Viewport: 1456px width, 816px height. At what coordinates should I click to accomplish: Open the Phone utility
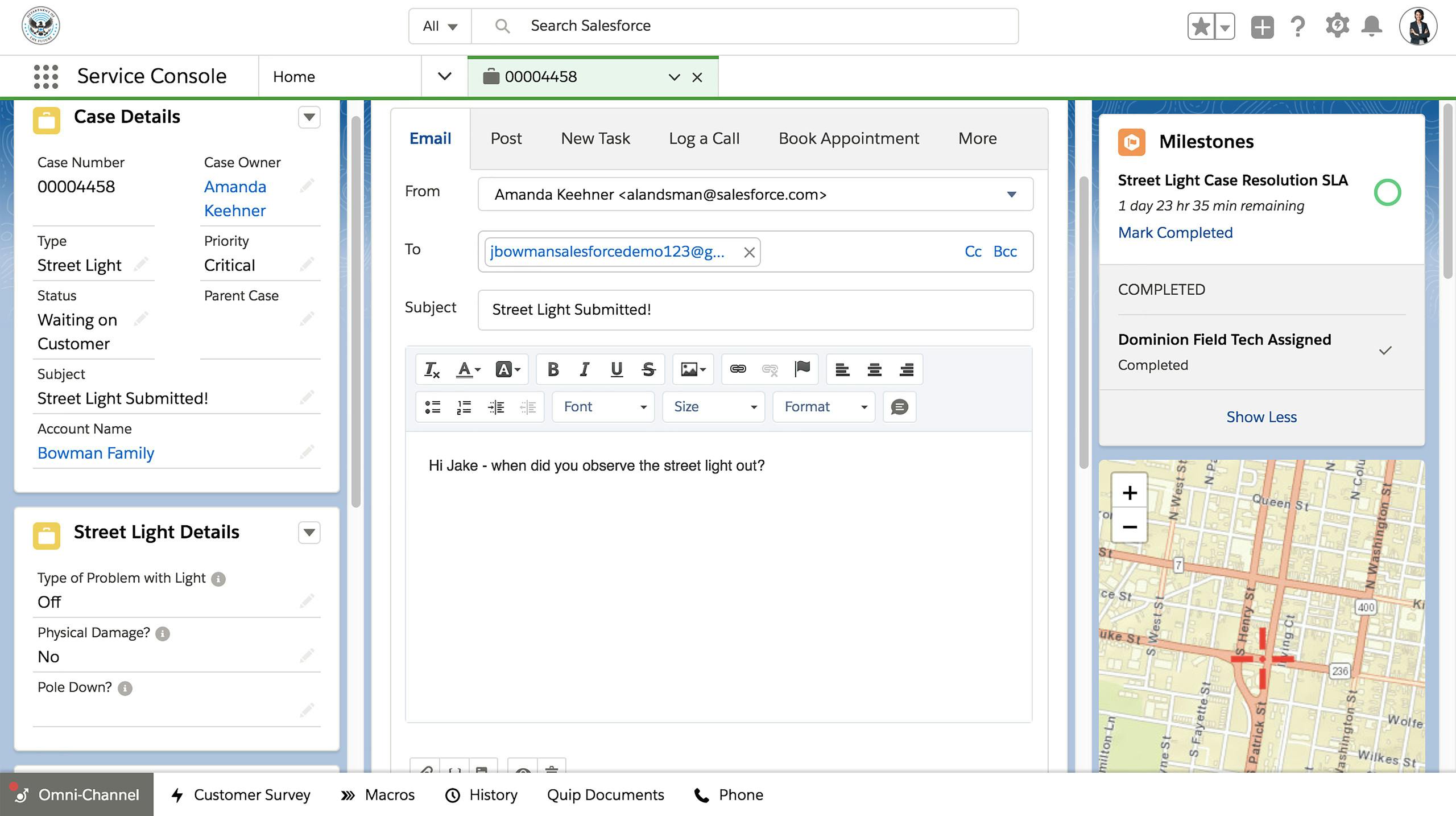point(729,794)
